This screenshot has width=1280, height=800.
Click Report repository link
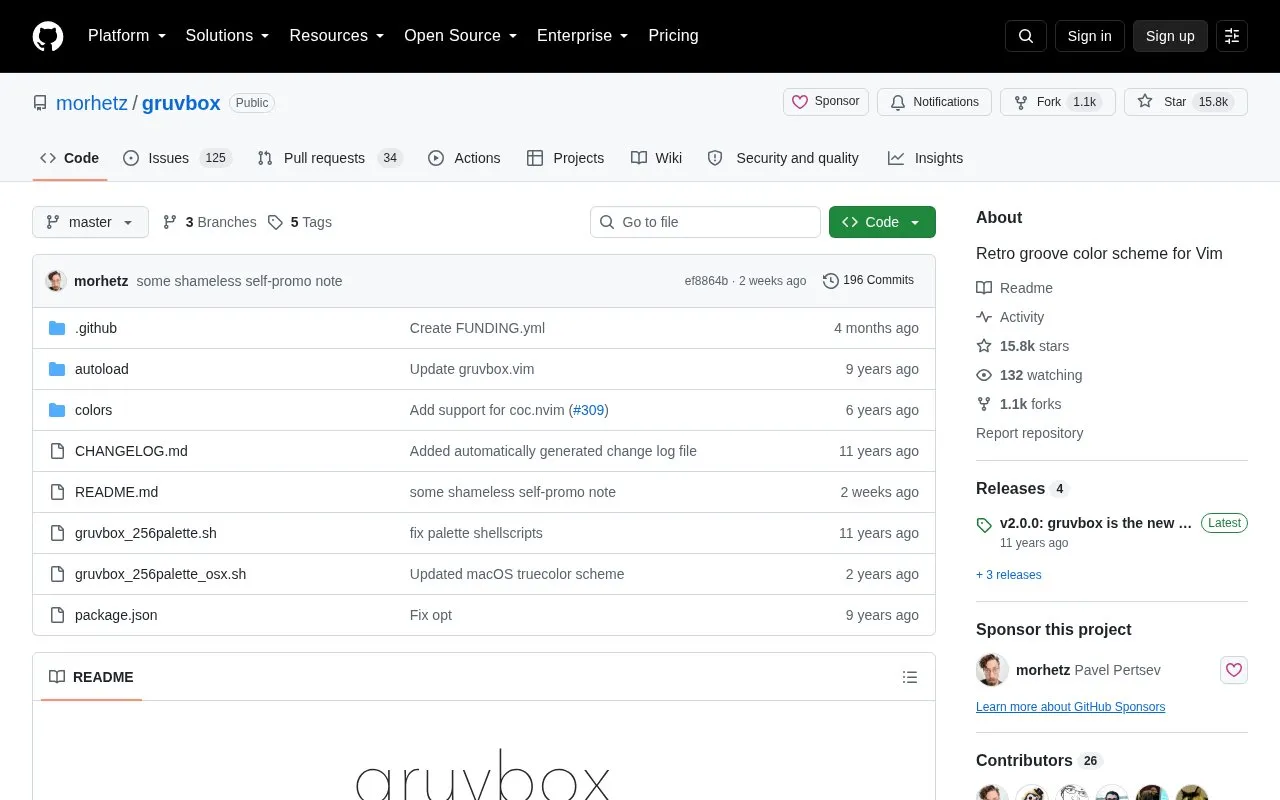click(1029, 433)
